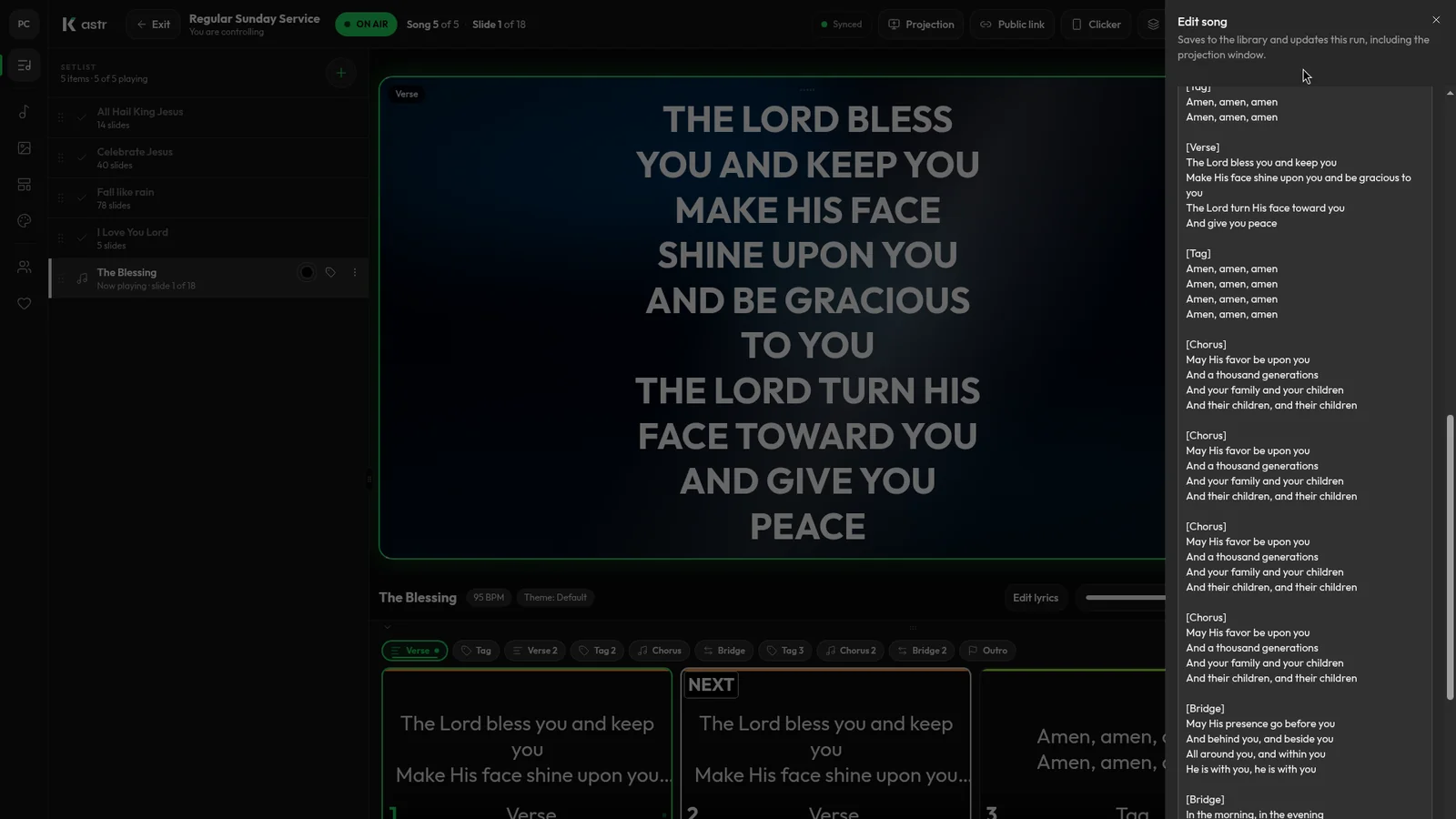Click the PC avatar icon
The width and height of the screenshot is (1456, 819).
tap(25, 25)
